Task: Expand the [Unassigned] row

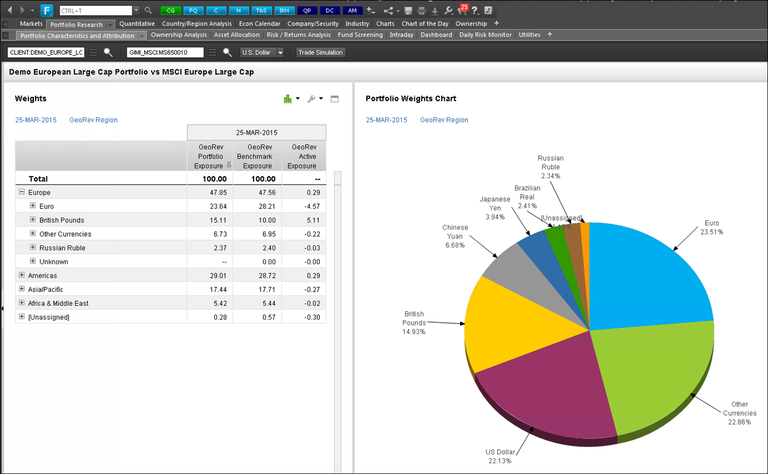Action: [22, 317]
